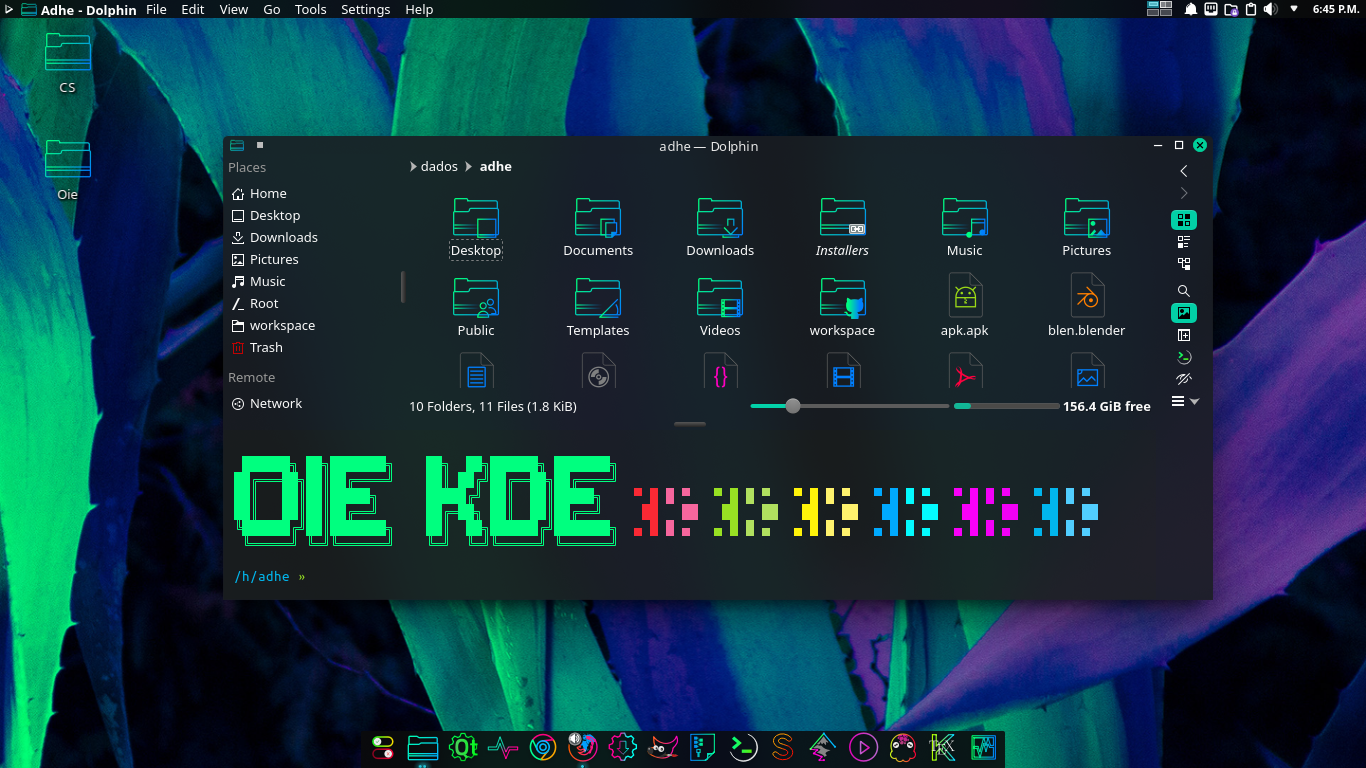Launch GIMP from the dock
1366x768 pixels.
pyautogui.click(x=664, y=747)
